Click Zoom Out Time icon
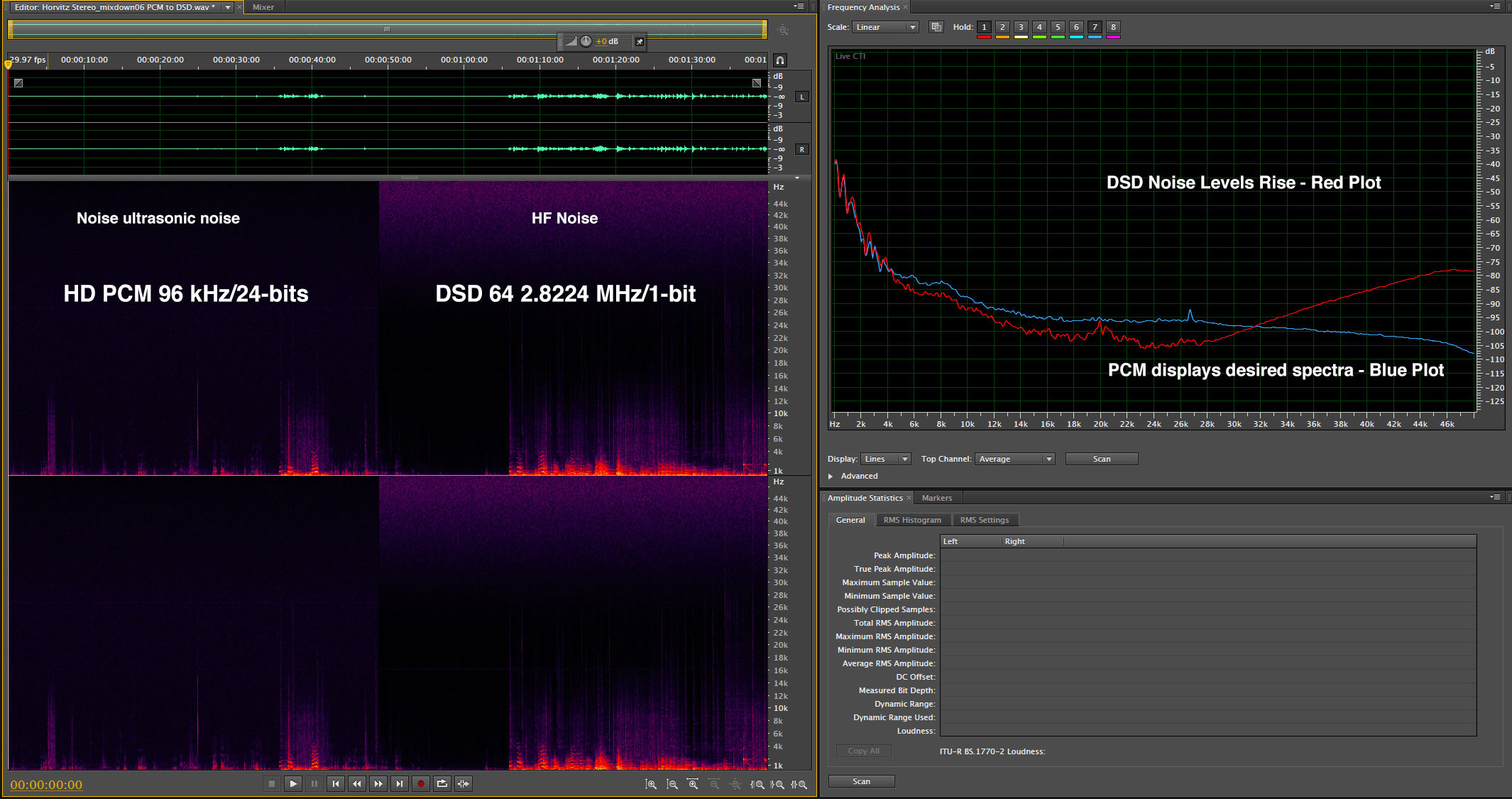1512x799 pixels. 714,784
